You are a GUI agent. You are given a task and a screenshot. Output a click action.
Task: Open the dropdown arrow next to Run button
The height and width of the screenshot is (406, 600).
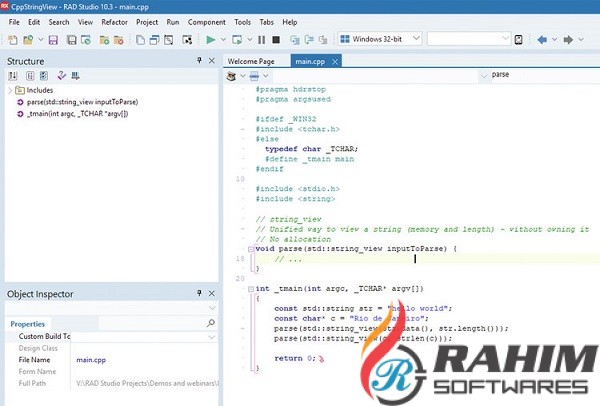(223, 39)
